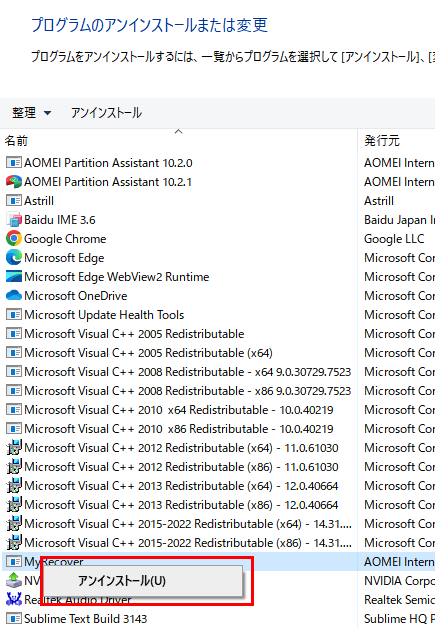Sort by the 発行元 column header
The height and width of the screenshot is (628, 435).
[382, 141]
